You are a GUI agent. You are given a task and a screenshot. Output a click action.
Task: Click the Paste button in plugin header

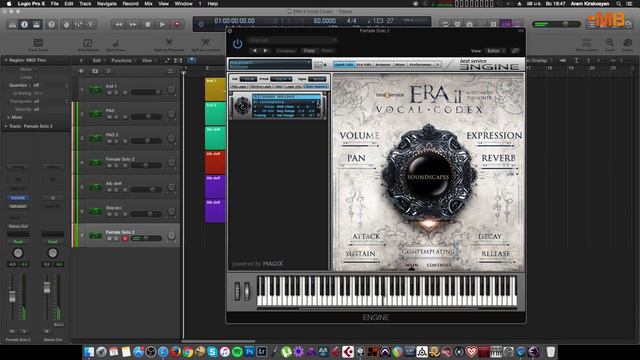click(327, 51)
